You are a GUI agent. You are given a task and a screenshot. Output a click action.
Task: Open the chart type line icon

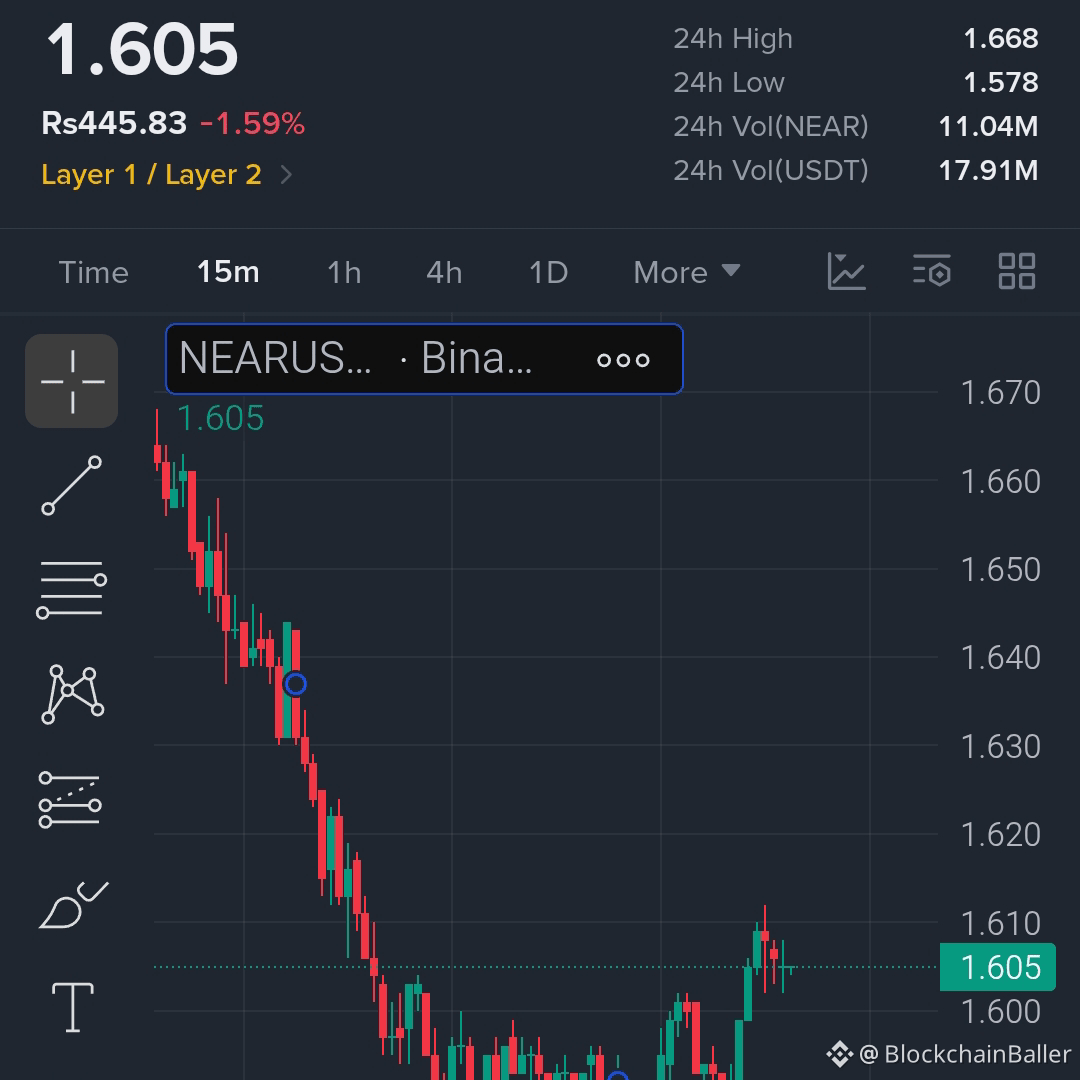(846, 271)
